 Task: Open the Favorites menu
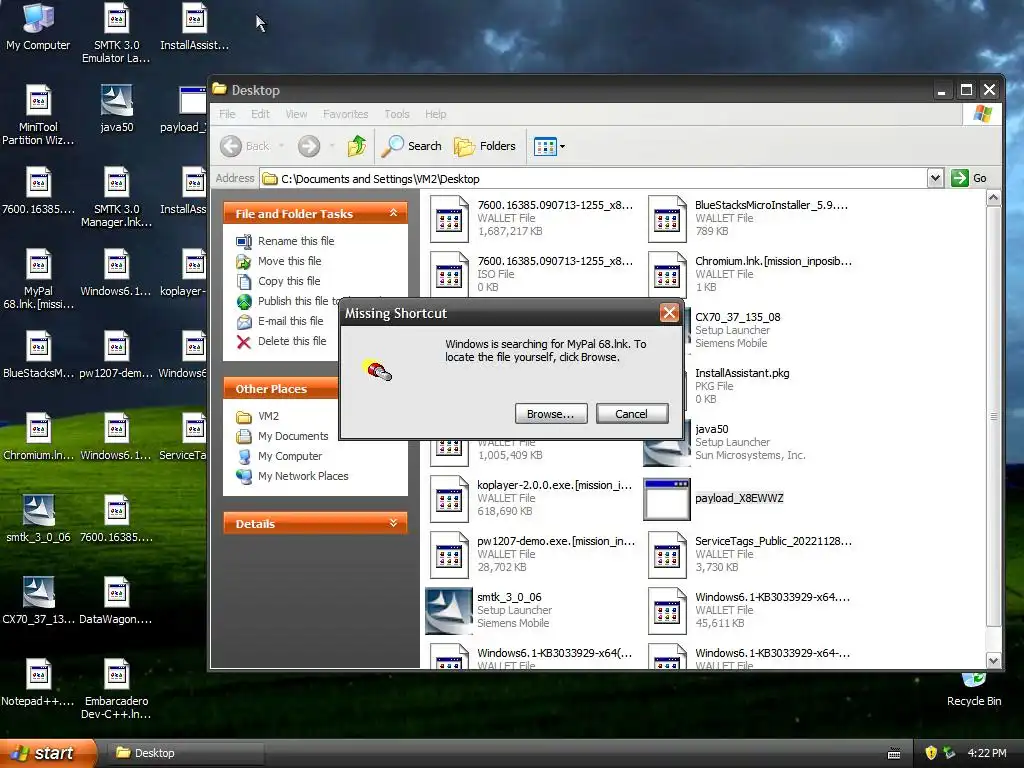point(345,114)
